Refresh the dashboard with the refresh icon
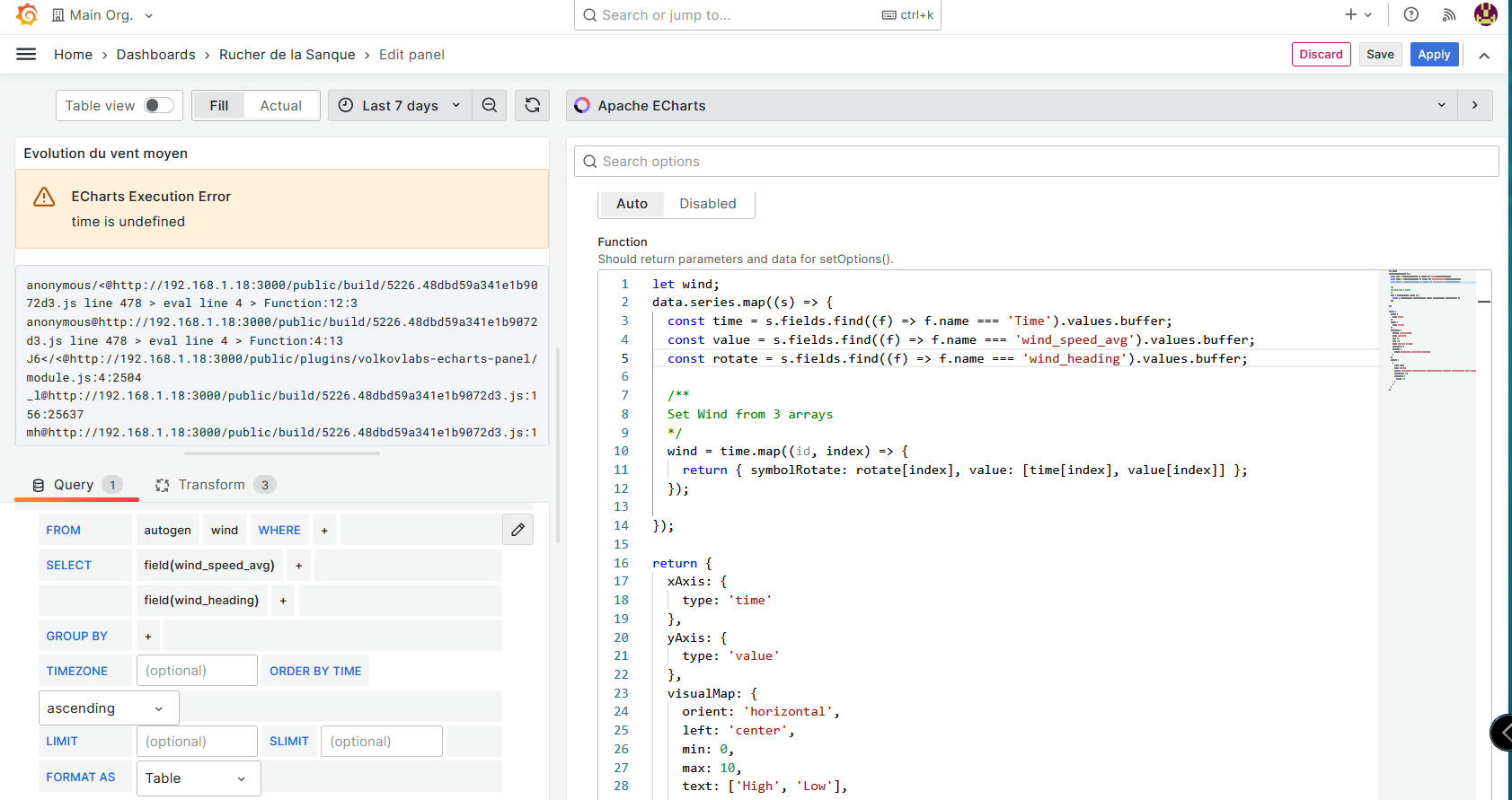 (532, 106)
